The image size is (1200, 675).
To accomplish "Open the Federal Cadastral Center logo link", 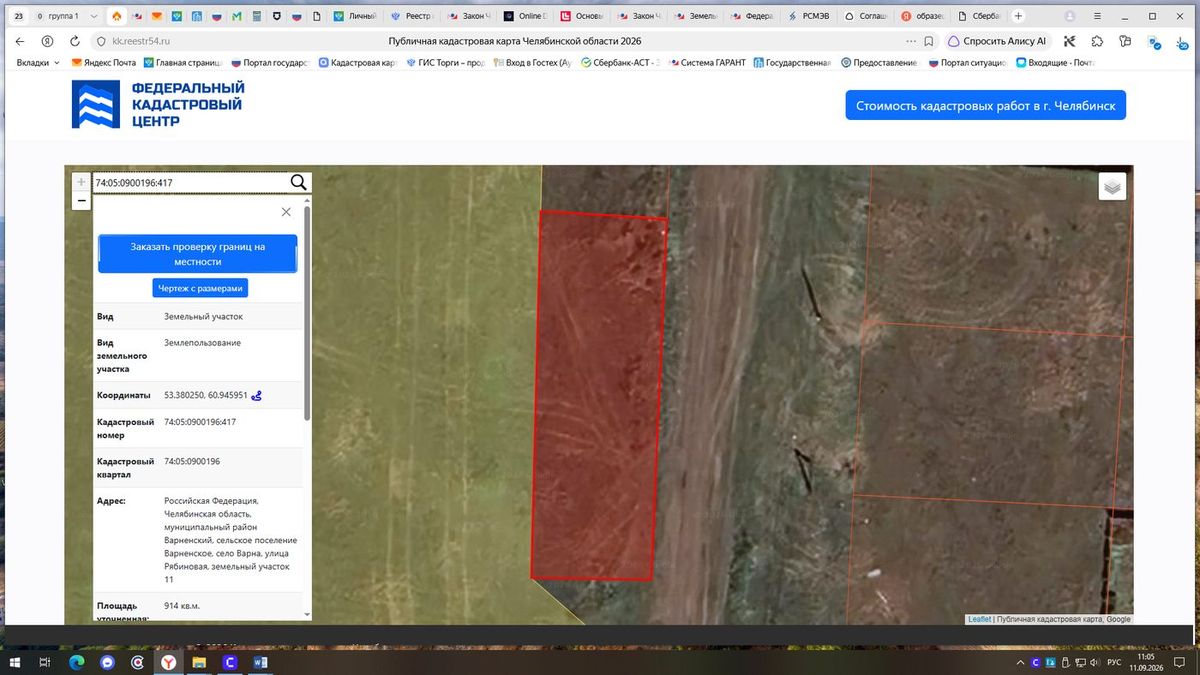I will 158,104.
